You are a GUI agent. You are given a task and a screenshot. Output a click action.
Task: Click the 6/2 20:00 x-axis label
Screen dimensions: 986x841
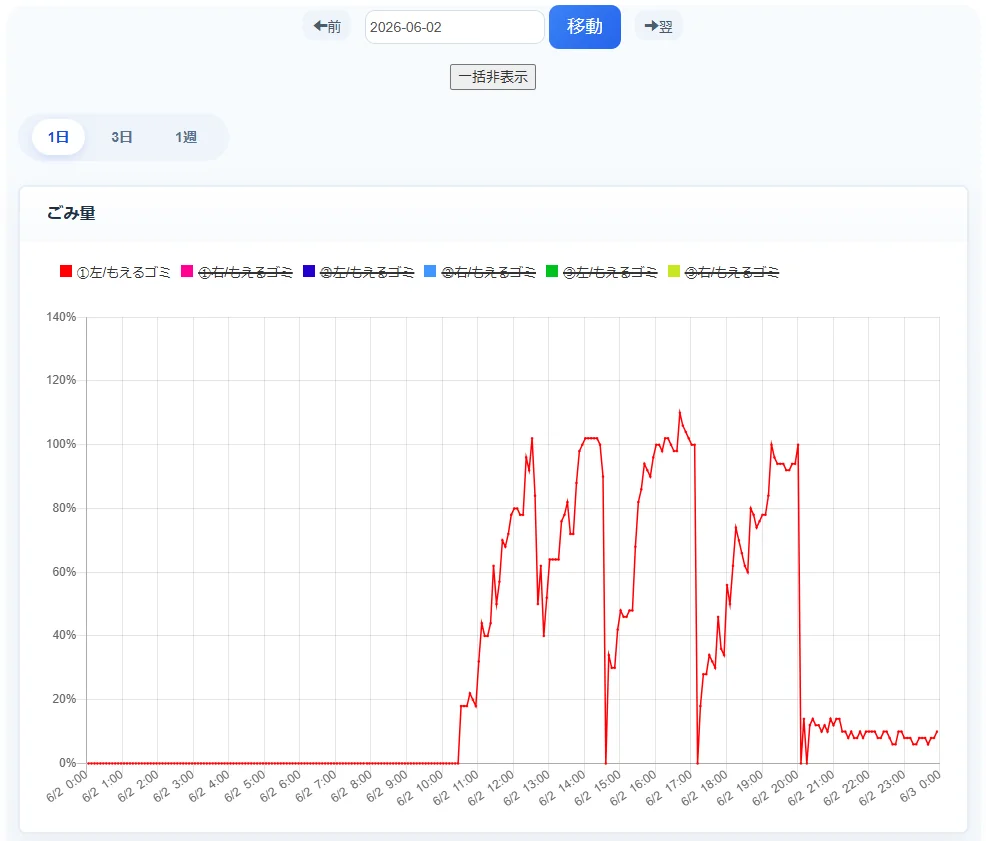click(x=775, y=788)
